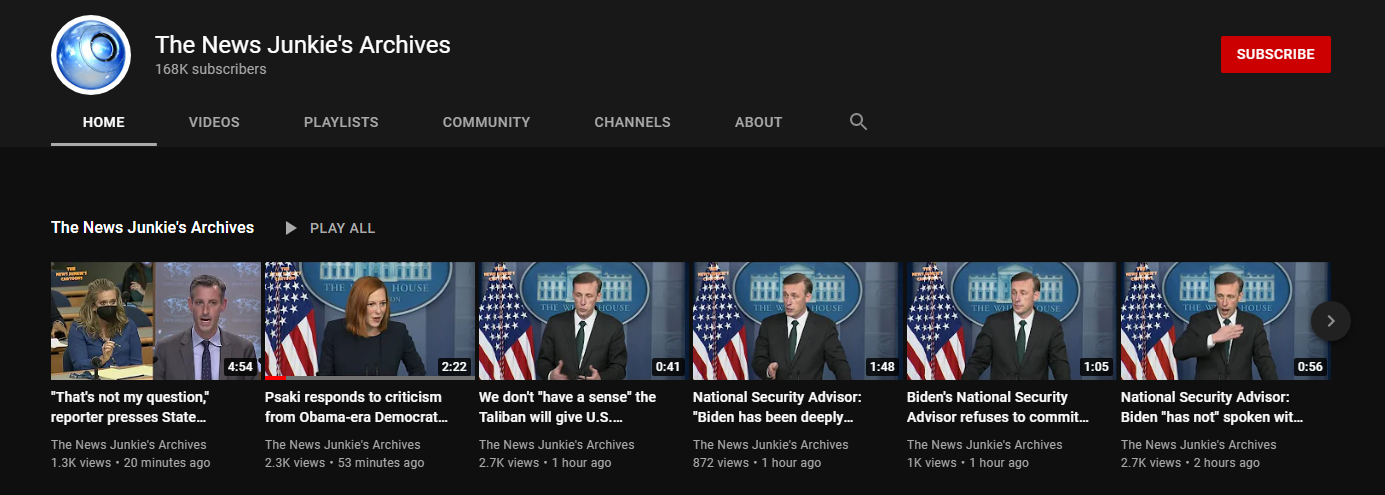Screen dimensions: 1385x495
Task: Open The News Junkie's Archives section title
Action: tap(152, 228)
